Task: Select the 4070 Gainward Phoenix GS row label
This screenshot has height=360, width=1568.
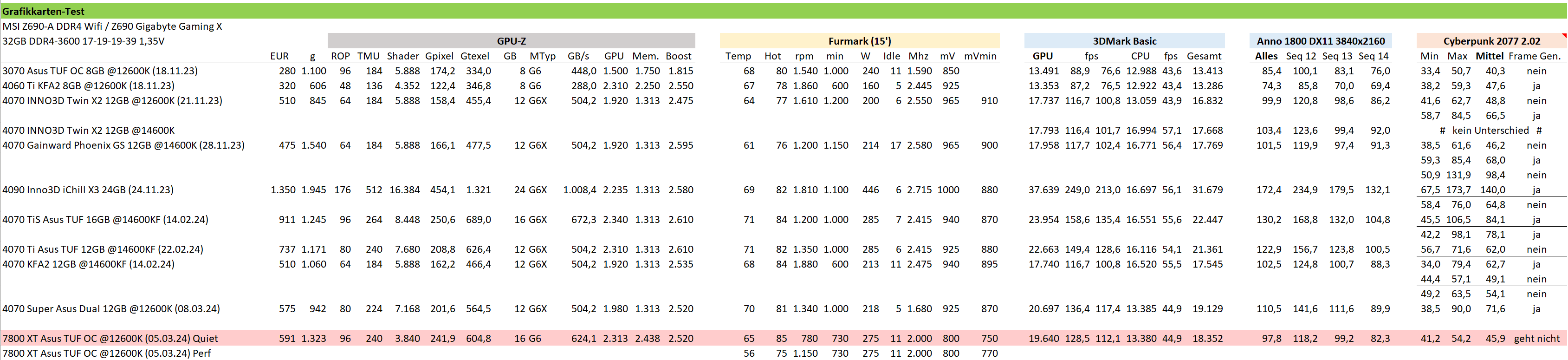Action: point(123,145)
